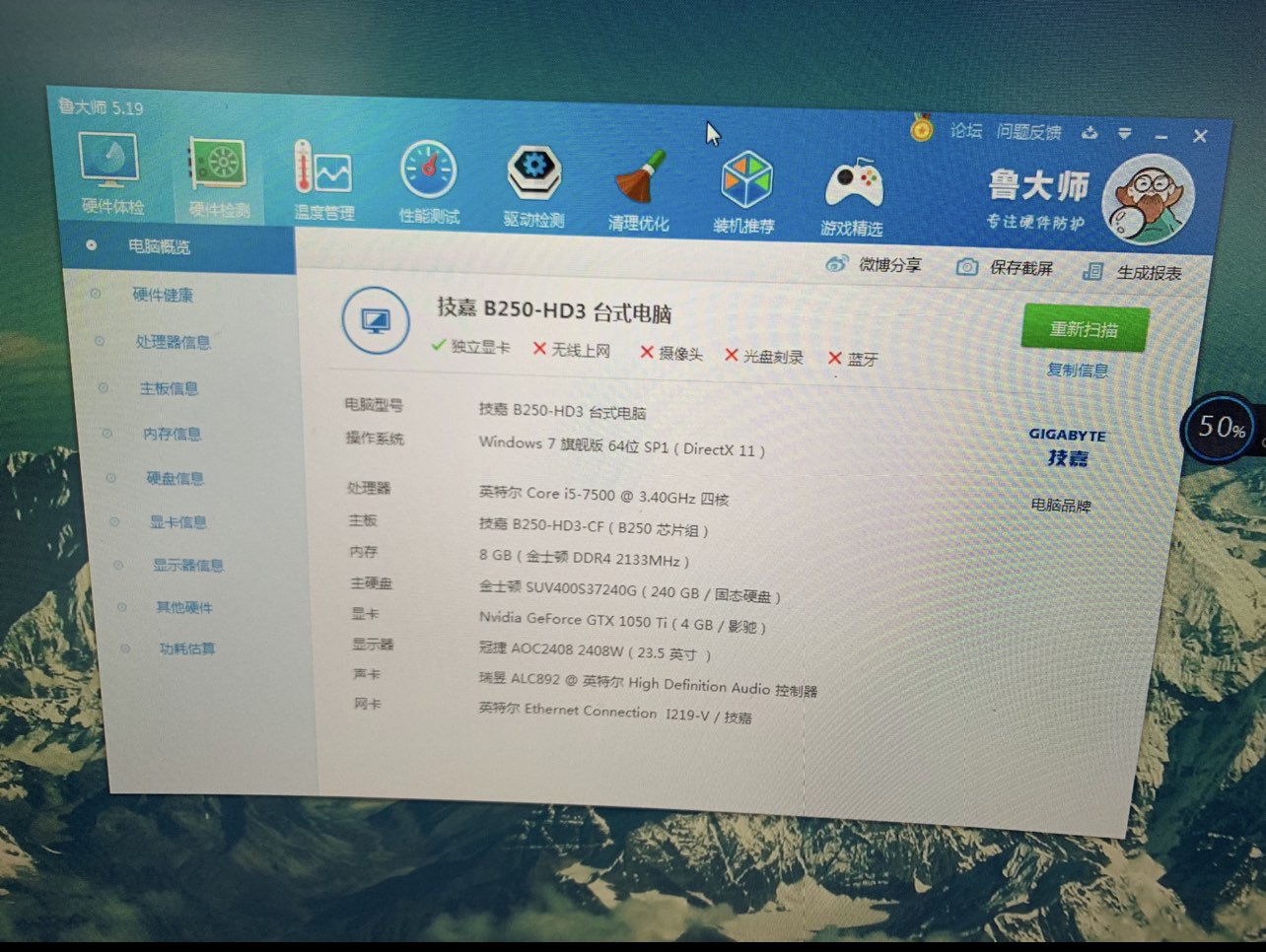1266x952 pixels.
Task: Select 显卡信息 in the sidebar
Action: click(177, 521)
